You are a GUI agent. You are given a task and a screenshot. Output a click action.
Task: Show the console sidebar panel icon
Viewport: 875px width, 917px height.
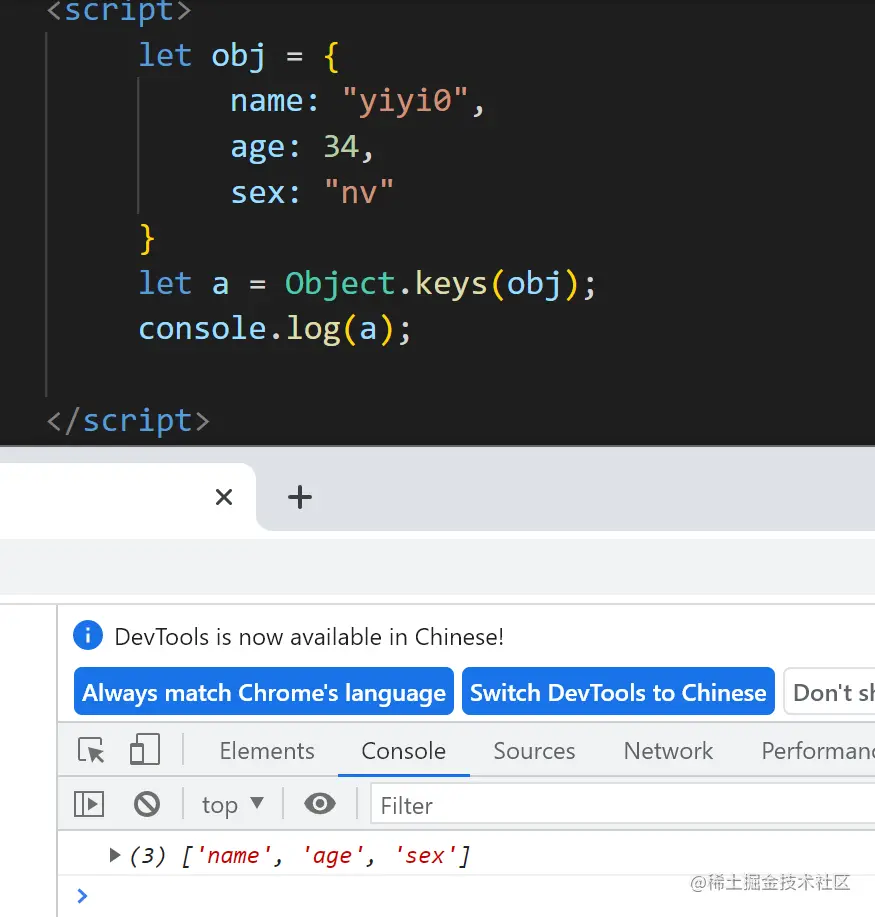pos(89,804)
